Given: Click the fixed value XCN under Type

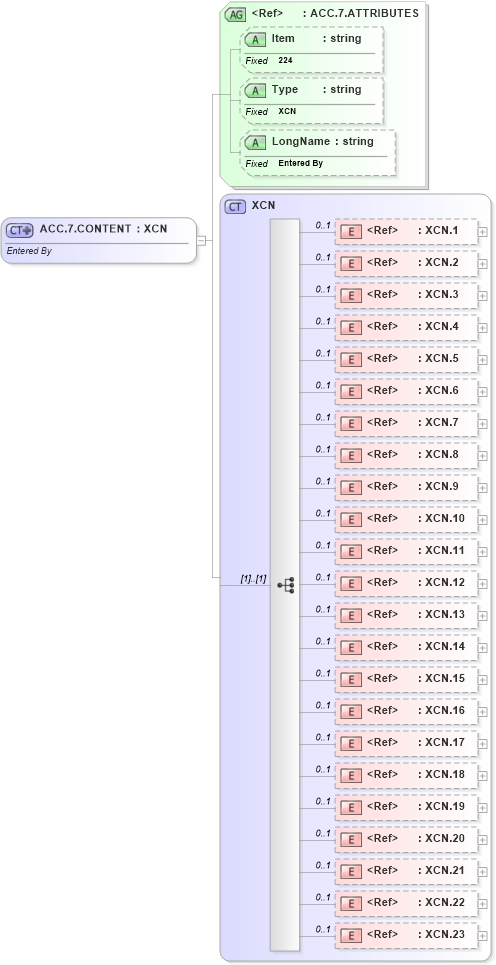Looking at the screenshot, I should point(287,111).
